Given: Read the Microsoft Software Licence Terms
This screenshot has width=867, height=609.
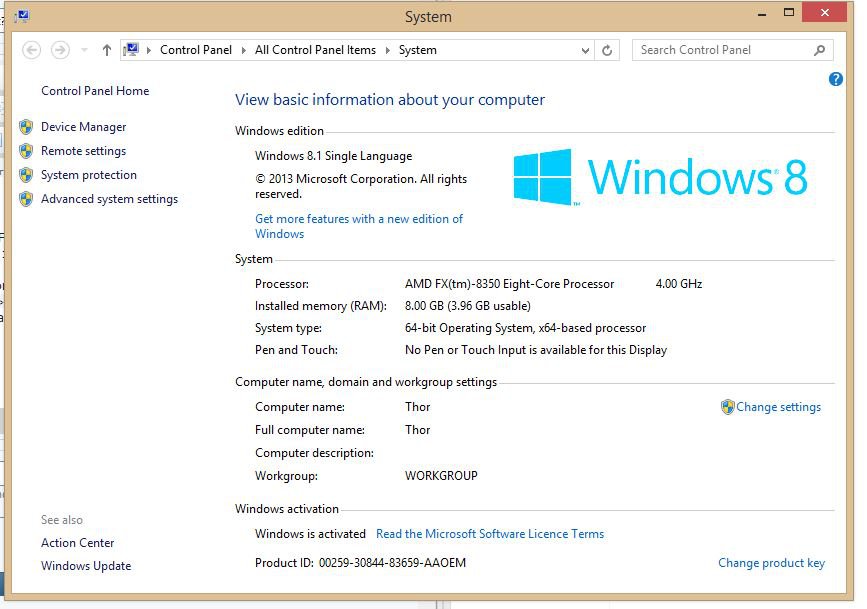Looking at the screenshot, I should [490, 534].
